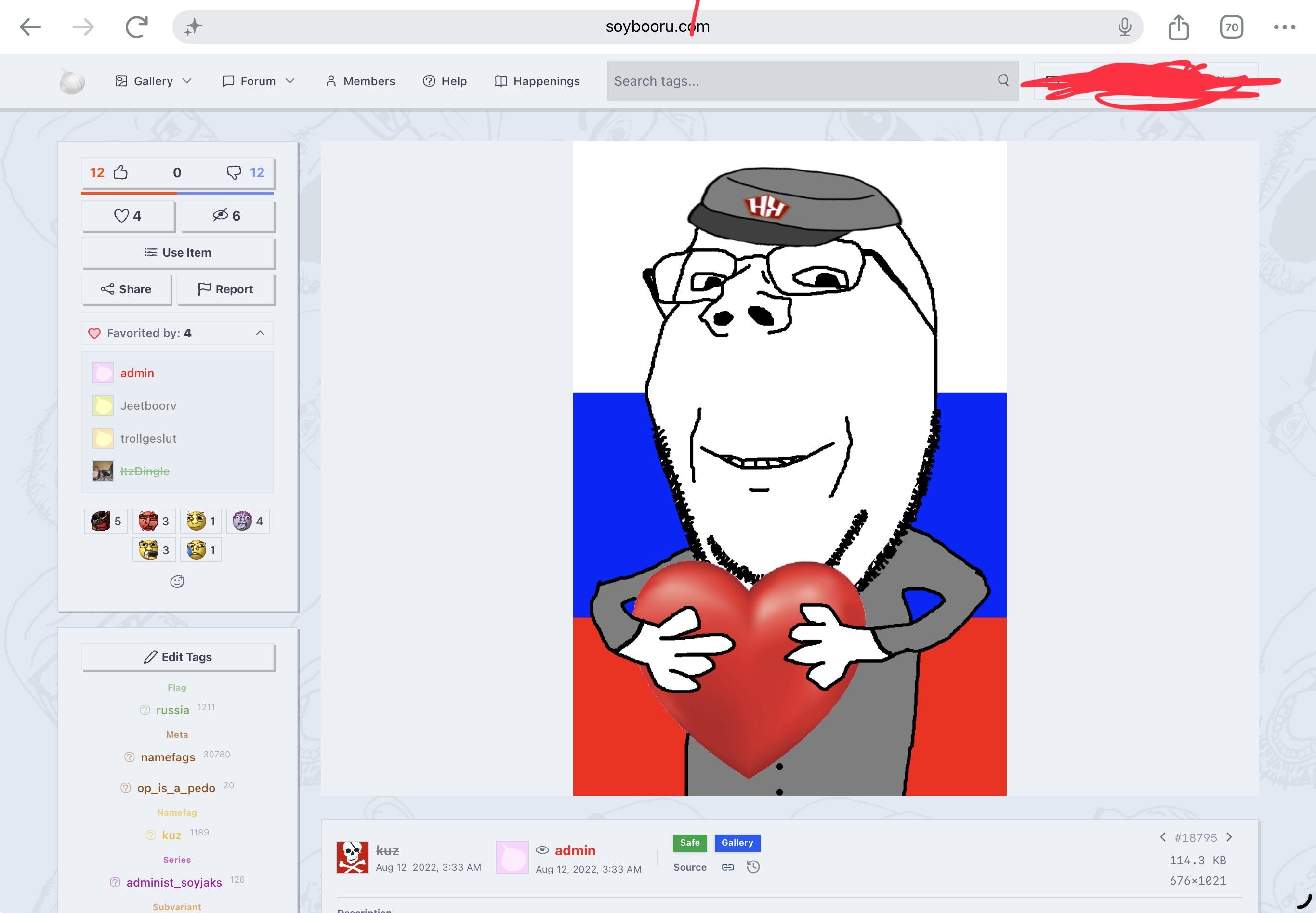
Task: Click the blue Gallery badge
Action: coord(737,843)
